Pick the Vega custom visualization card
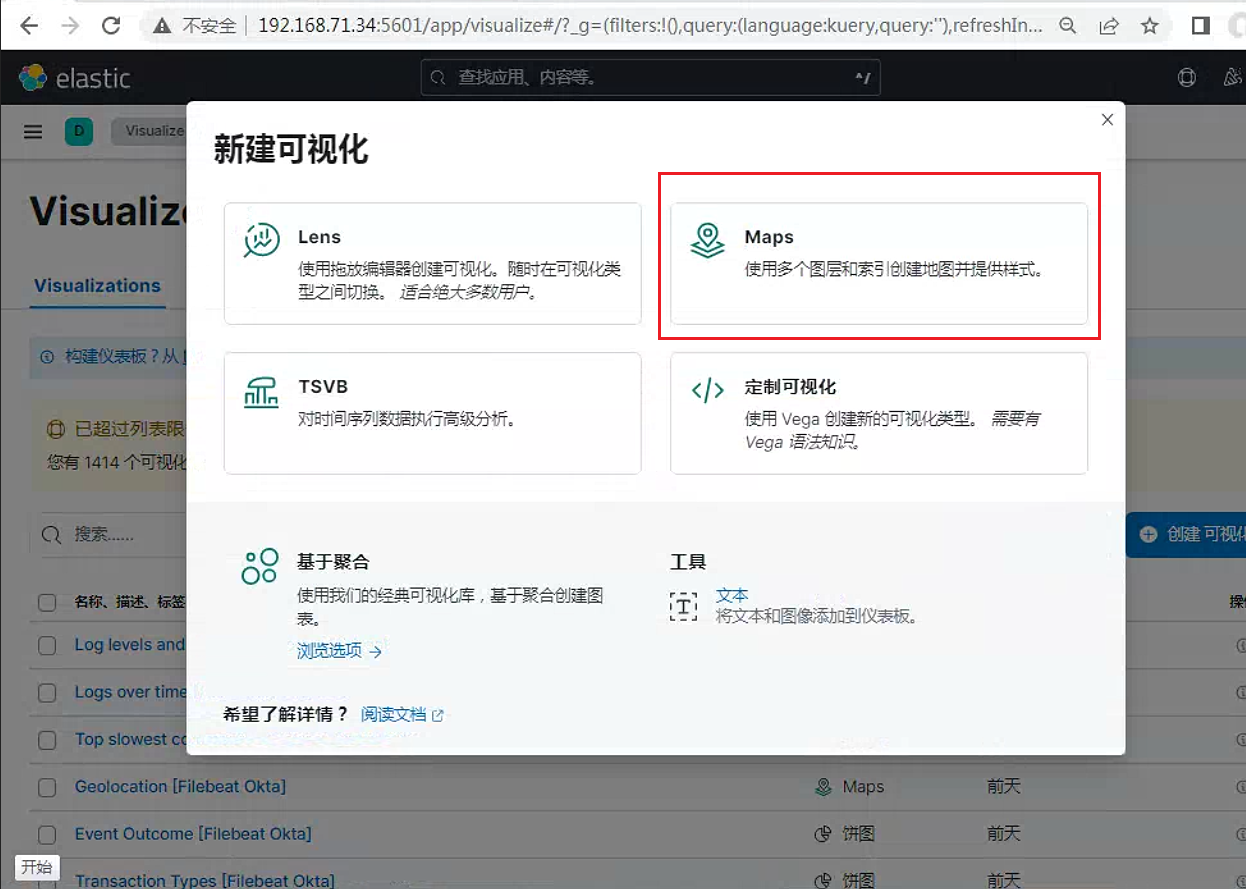The image size is (1246, 889). tap(878, 413)
